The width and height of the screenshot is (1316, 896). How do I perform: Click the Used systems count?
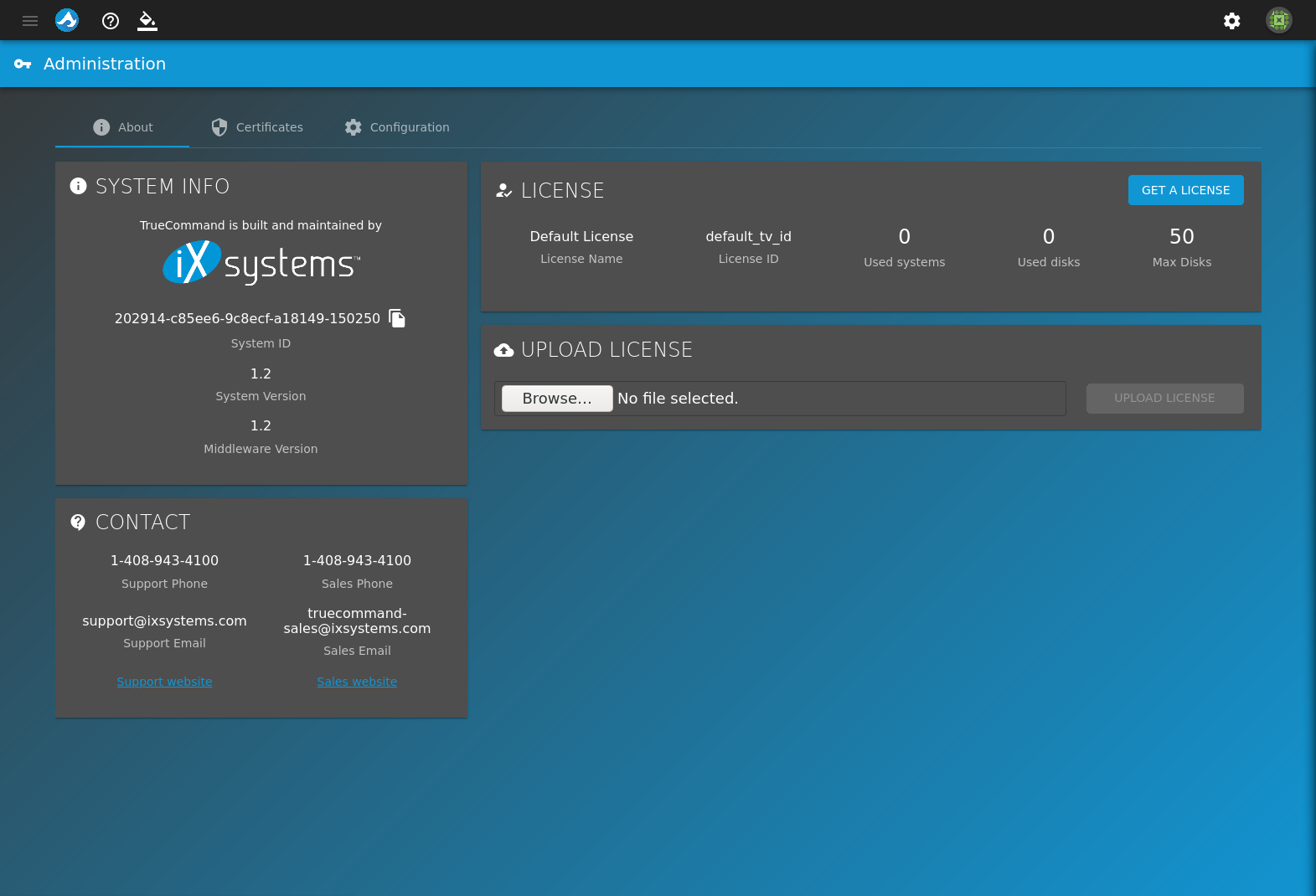pyautogui.click(x=904, y=237)
